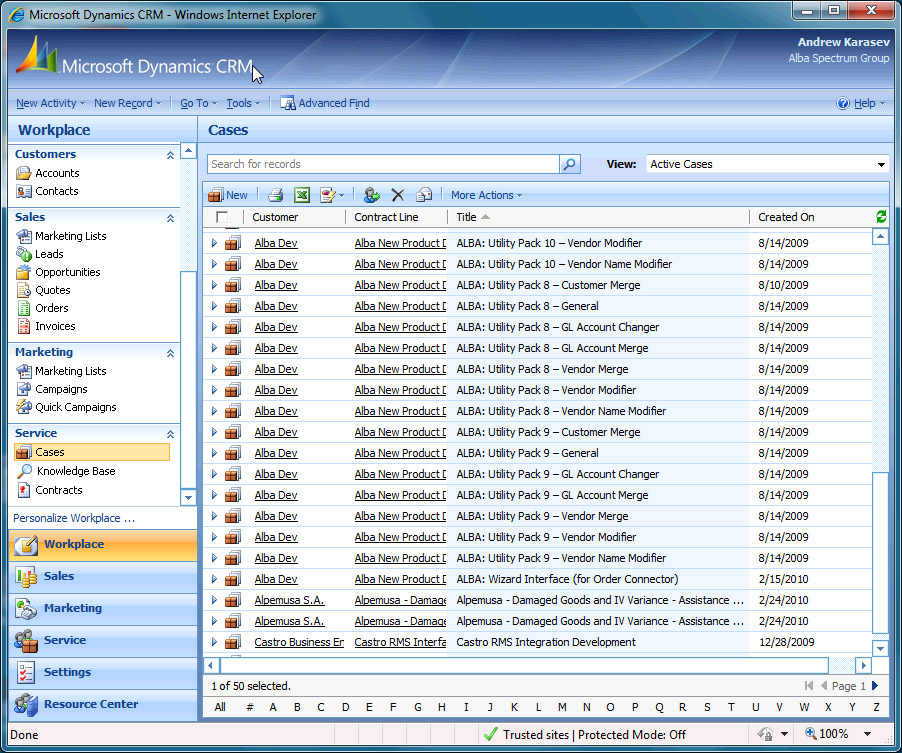Image resolution: width=902 pixels, height=753 pixels.
Task: Click the Search for records field
Action: point(383,164)
